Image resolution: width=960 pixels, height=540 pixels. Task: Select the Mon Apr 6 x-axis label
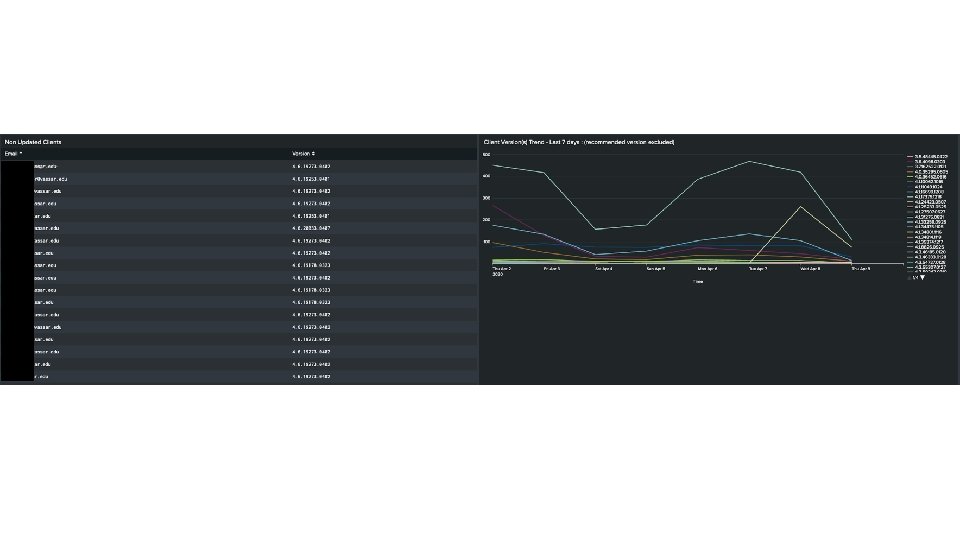coord(707,269)
